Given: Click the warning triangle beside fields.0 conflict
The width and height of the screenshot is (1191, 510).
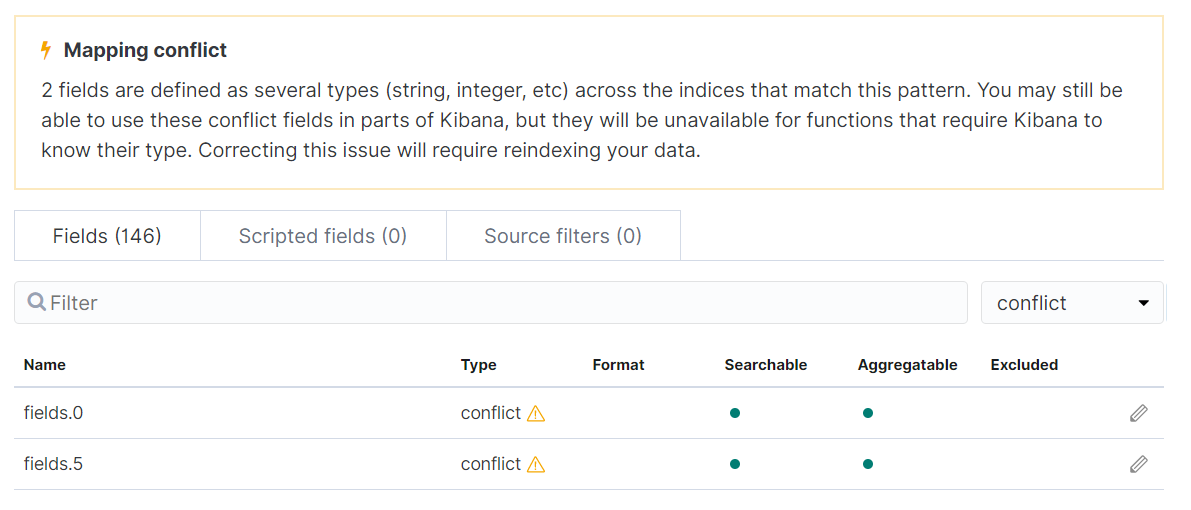Looking at the screenshot, I should tap(536, 413).
